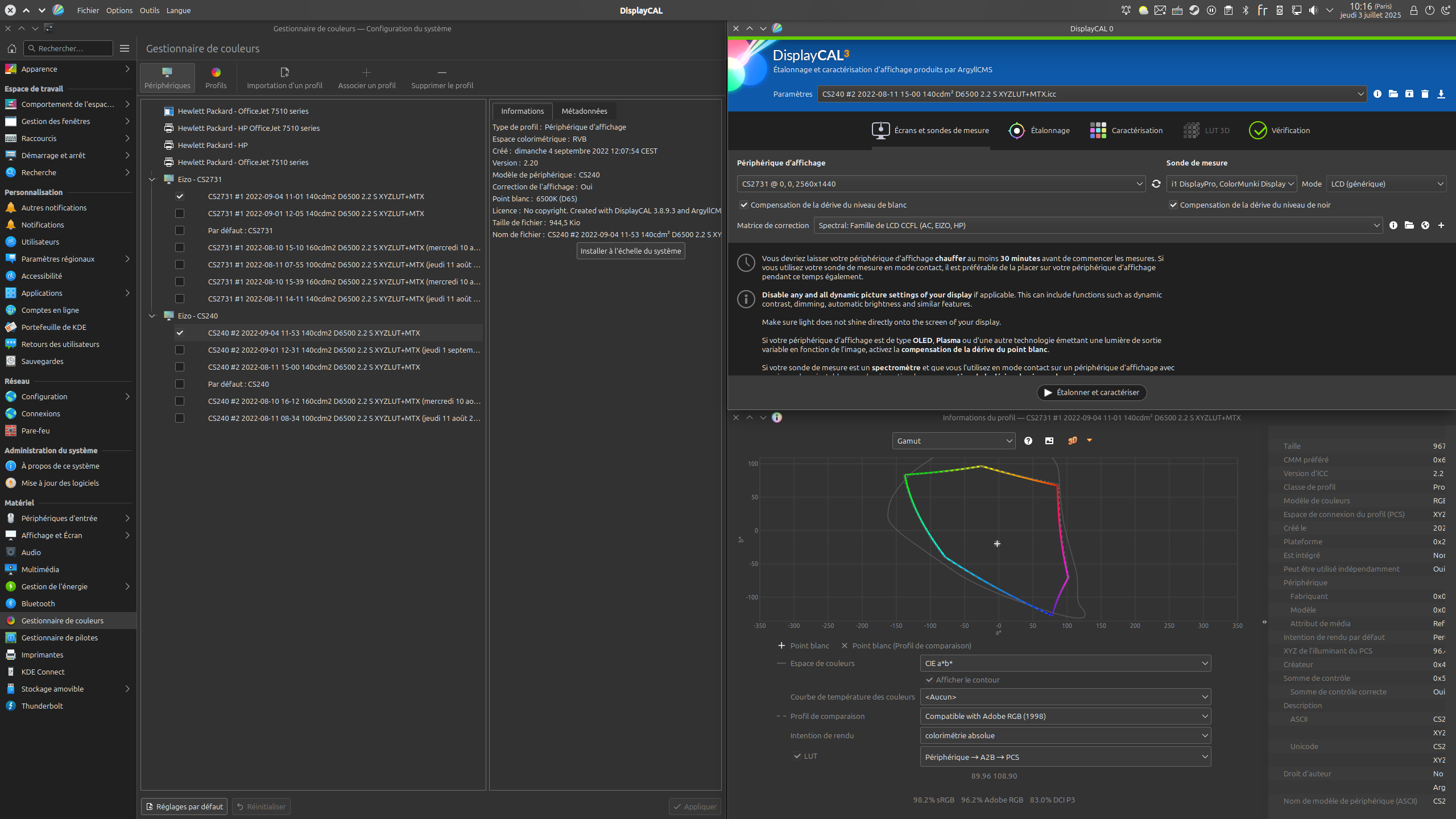Delete the settings file using trash icon
The height and width of the screenshot is (819, 1456).
pyautogui.click(x=1425, y=94)
